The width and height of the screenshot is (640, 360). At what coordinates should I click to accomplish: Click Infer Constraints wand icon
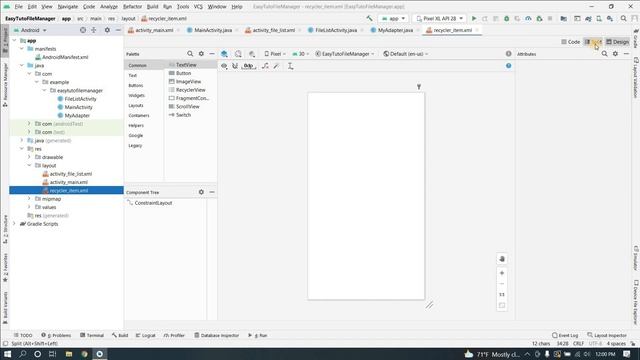(277, 66)
